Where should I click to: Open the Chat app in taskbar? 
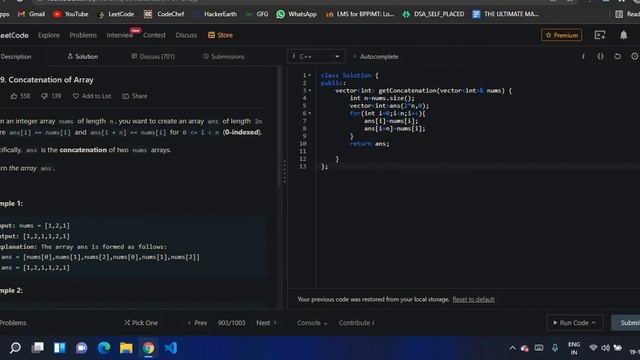[82, 348]
